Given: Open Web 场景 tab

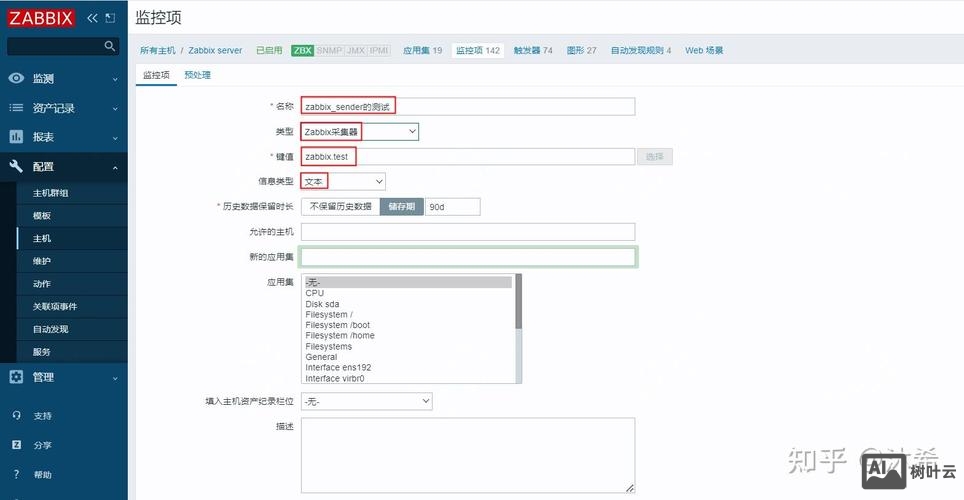Looking at the screenshot, I should [704, 50].
